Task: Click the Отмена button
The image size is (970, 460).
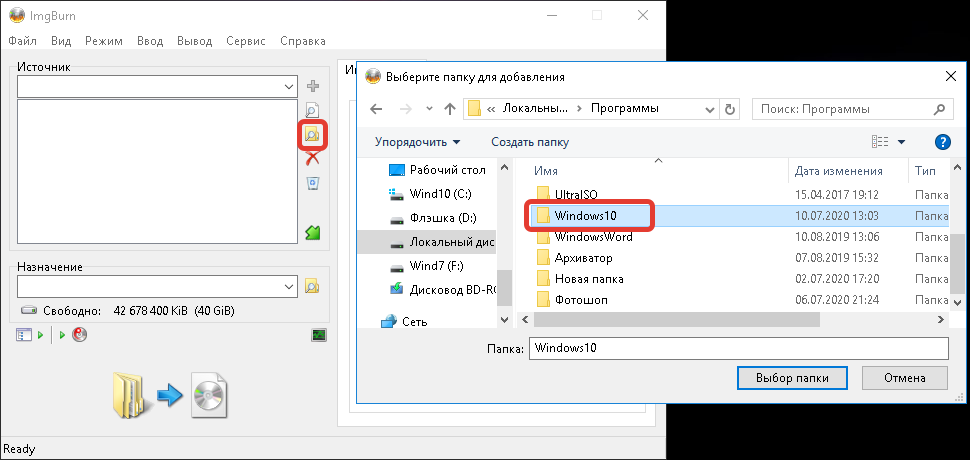Action: [904, 378]
